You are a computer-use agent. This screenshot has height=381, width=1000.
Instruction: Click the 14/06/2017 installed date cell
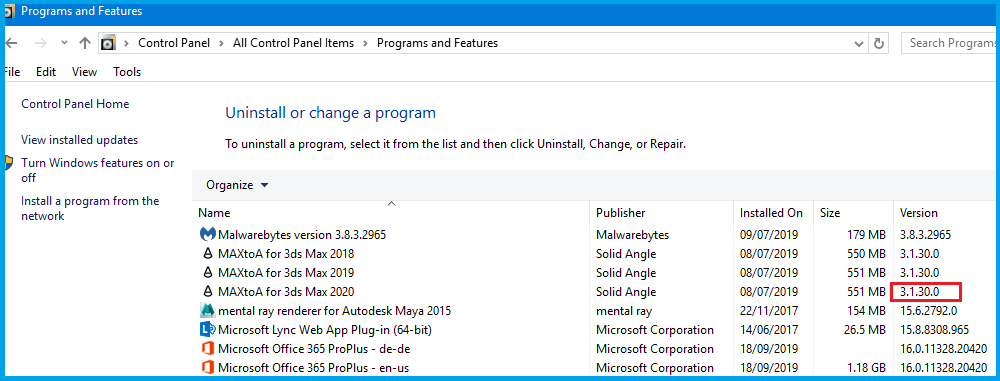[768, 330]
